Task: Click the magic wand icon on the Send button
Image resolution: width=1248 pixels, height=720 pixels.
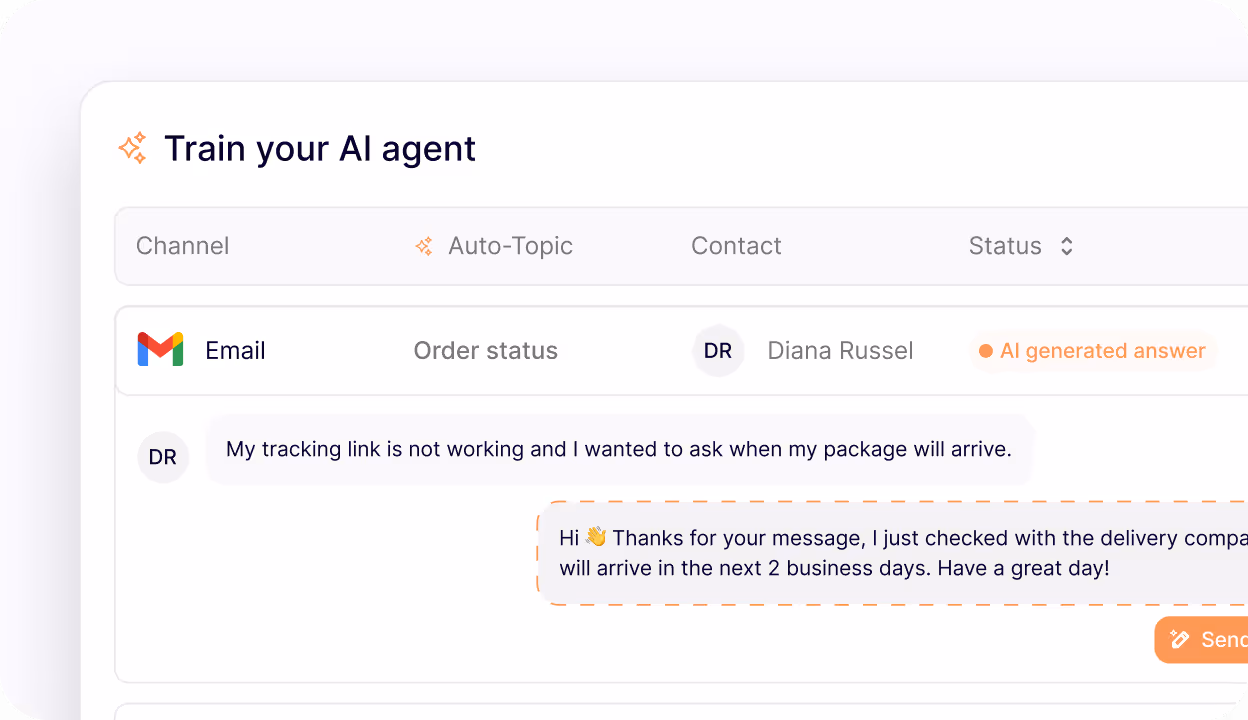Action: (1179, 640)
